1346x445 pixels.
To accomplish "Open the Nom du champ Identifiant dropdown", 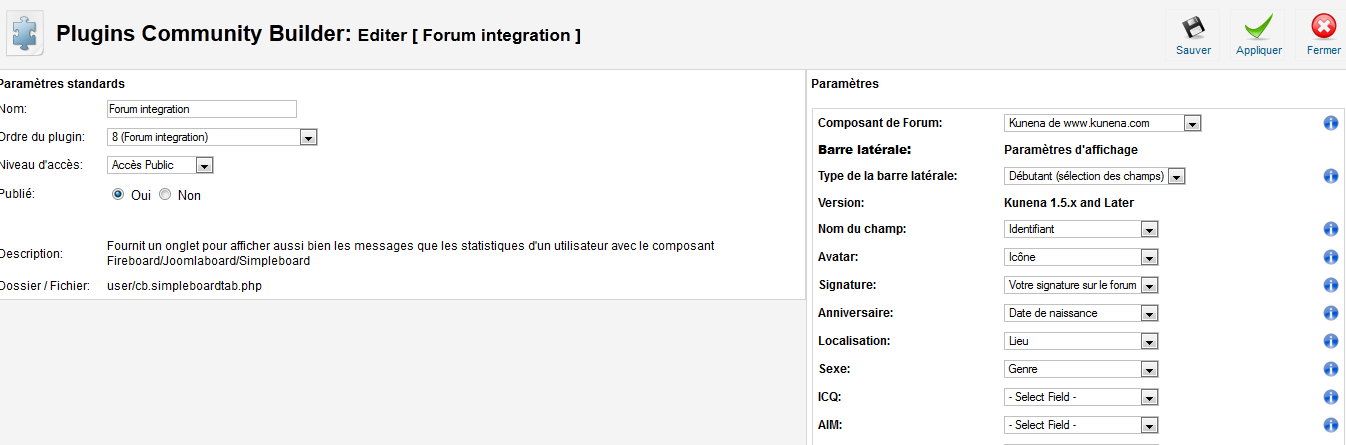I will (1081, 229).
